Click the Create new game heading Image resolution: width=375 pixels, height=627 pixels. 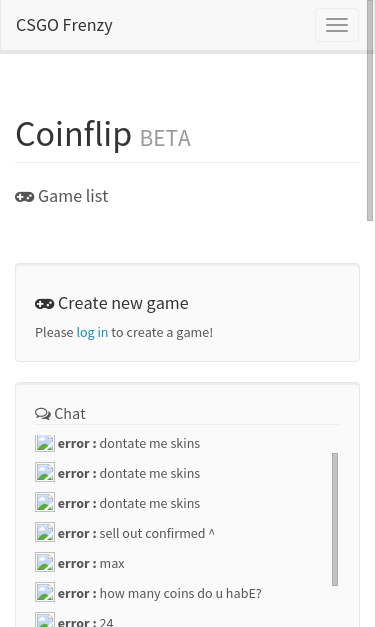(x=123, y=304)
